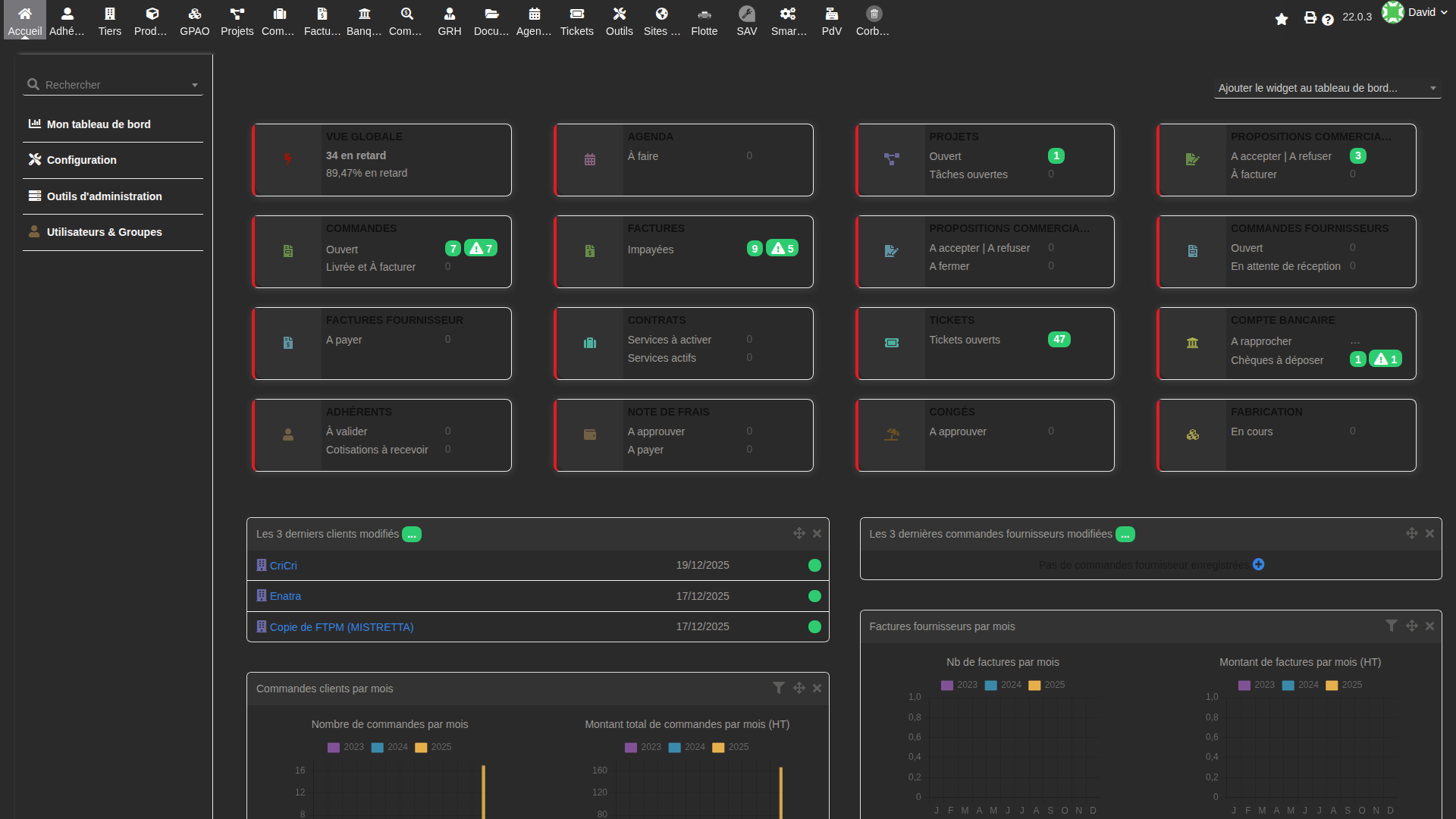The height and width of the screenshot is (819, 1456).
Task: Select Utilisateurs & Groupes in sidebar
Action: click(x=105, y=232)
